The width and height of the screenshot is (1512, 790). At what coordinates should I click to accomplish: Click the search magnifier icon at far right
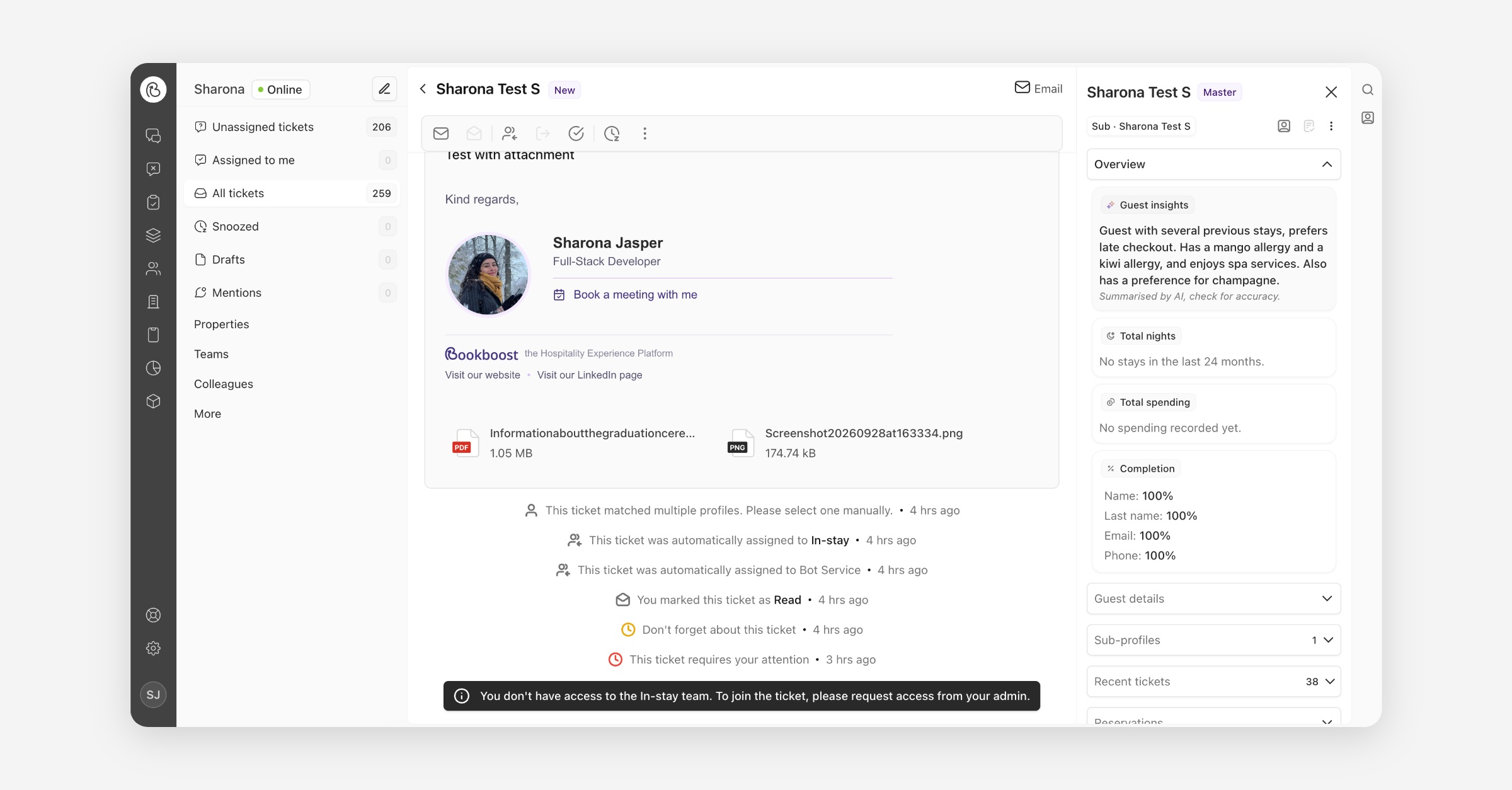pyautogui.click(x=1368, y=89)
